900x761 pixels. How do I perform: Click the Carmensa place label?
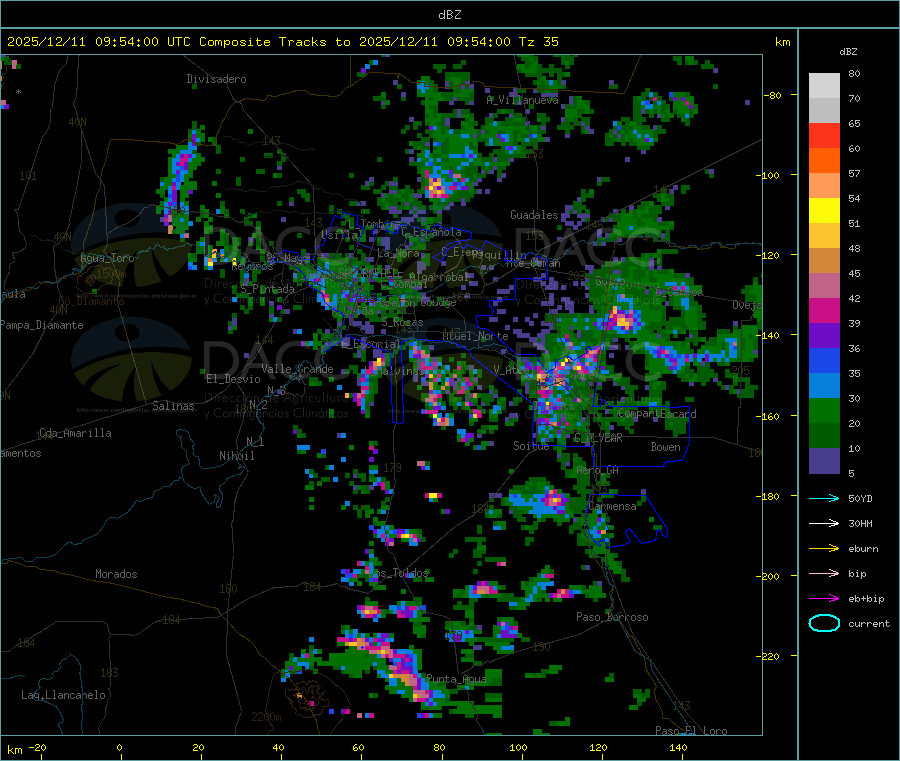pyautogui.click(x=612, y=506)
